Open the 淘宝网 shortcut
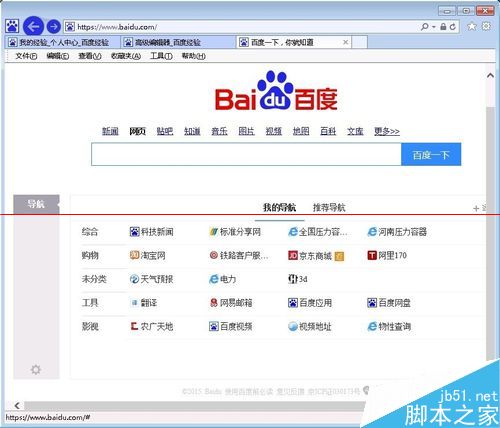Image resolution: width=500 pixels, height=428 pixels. (148, 256)
